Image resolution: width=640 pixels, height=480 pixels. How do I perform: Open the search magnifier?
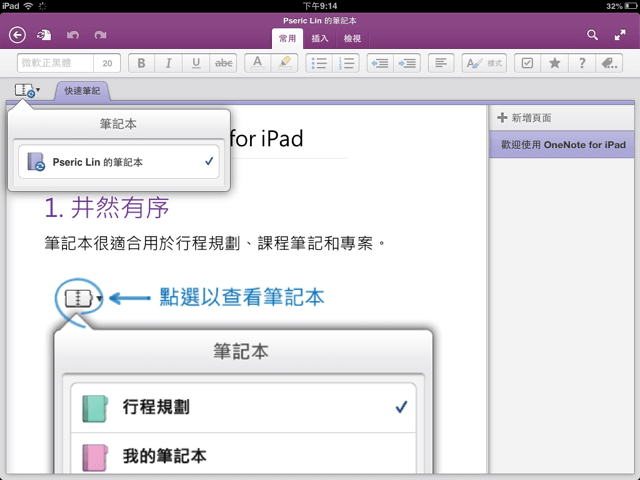[x=593, y=35]
